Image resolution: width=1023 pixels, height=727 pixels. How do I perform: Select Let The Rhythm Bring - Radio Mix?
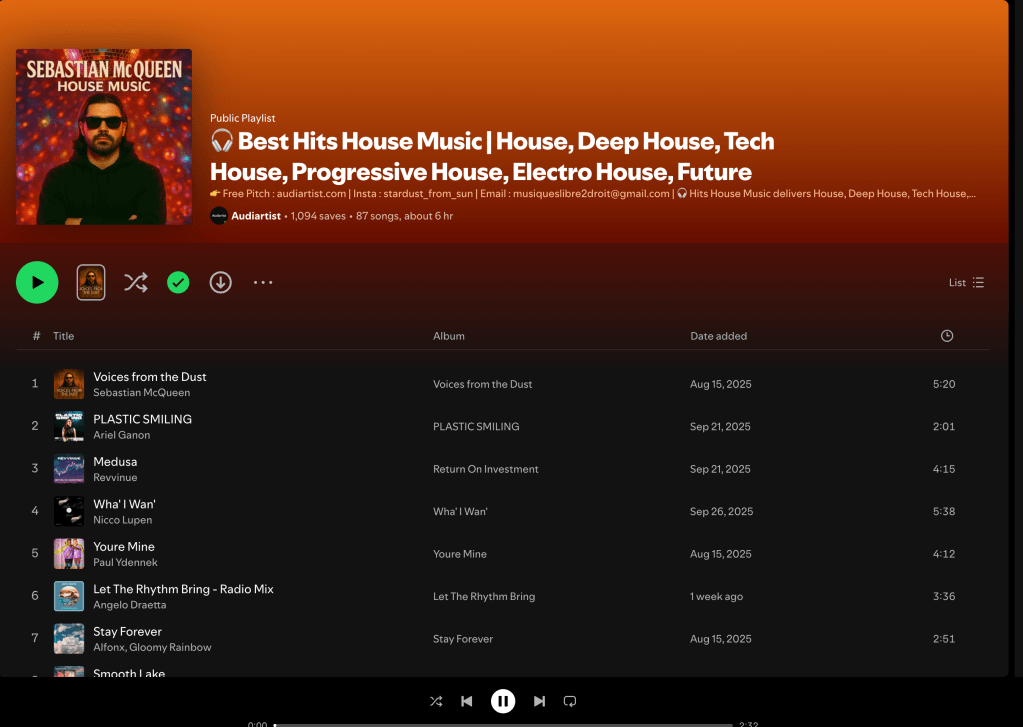(x=183, y=589)
